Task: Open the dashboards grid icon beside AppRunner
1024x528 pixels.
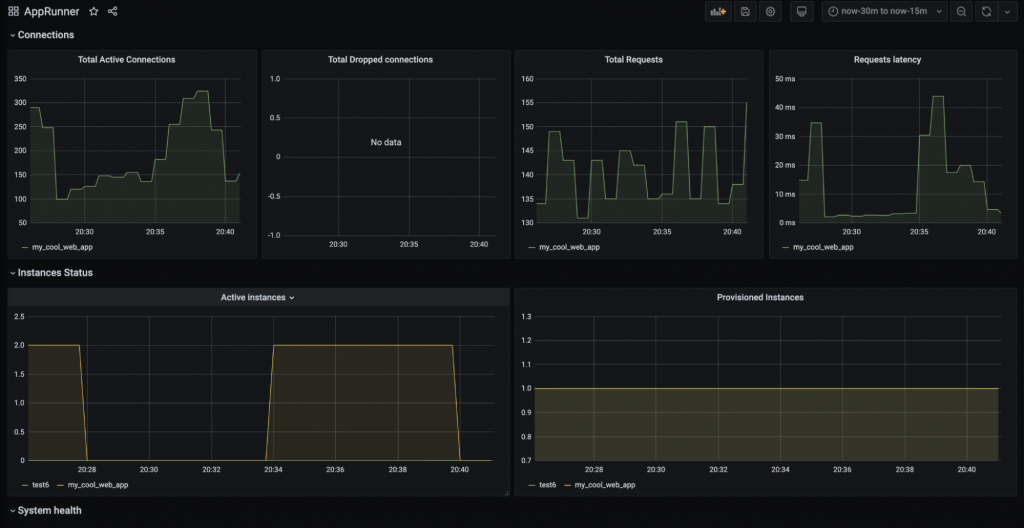Action: point(13,11)
